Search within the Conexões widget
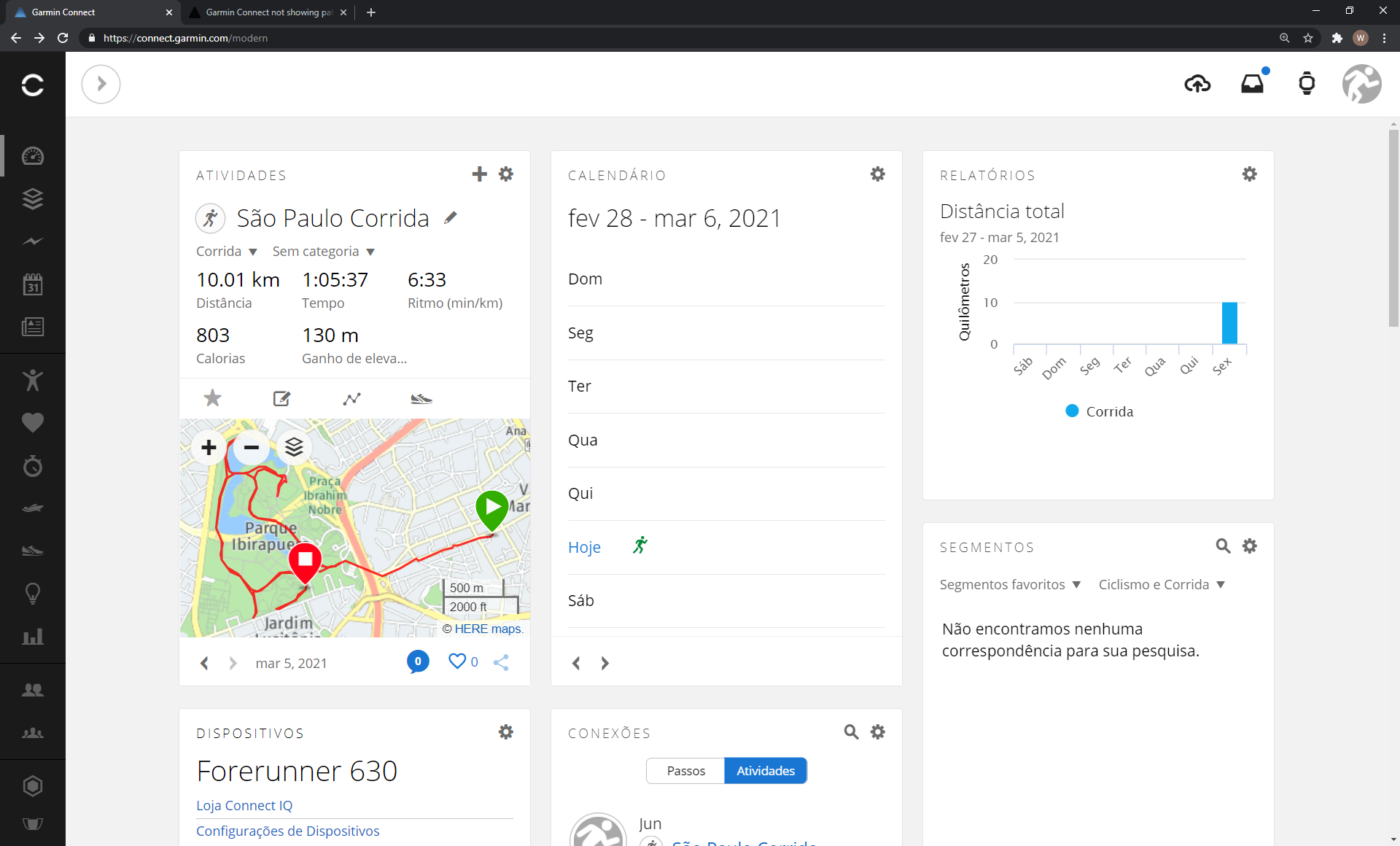The height and width of the screenshot is (846, 1400). [851, 731]
